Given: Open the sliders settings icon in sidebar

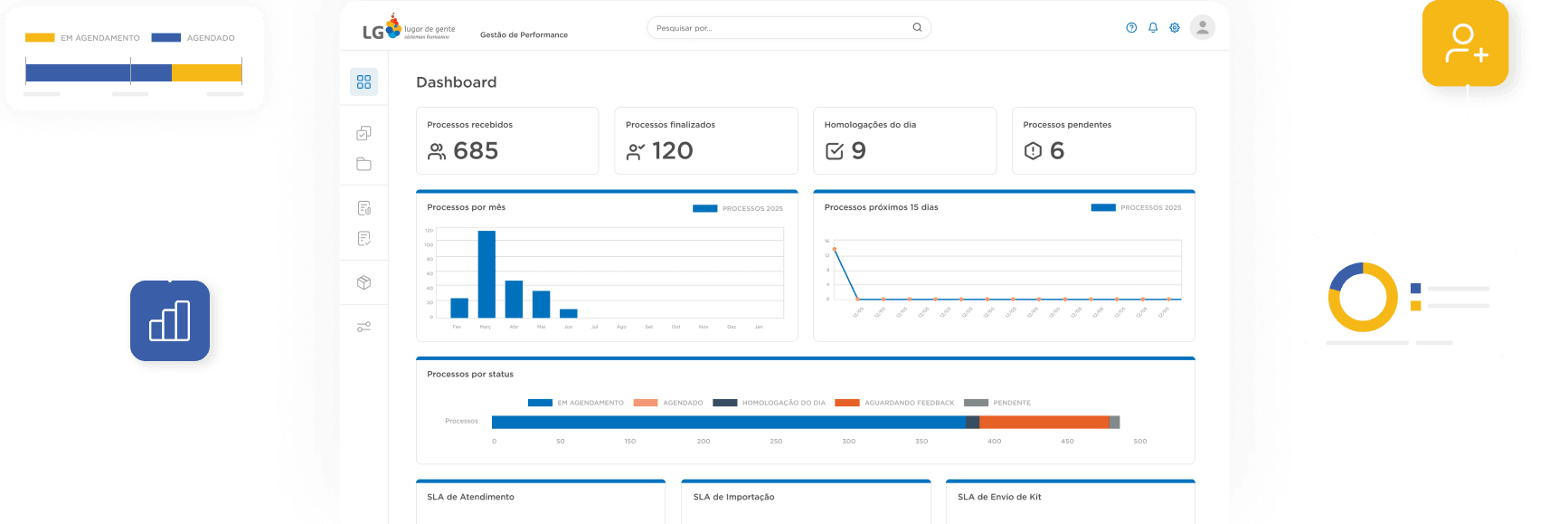Looking at the screenshot, I should tap(364, 327).
